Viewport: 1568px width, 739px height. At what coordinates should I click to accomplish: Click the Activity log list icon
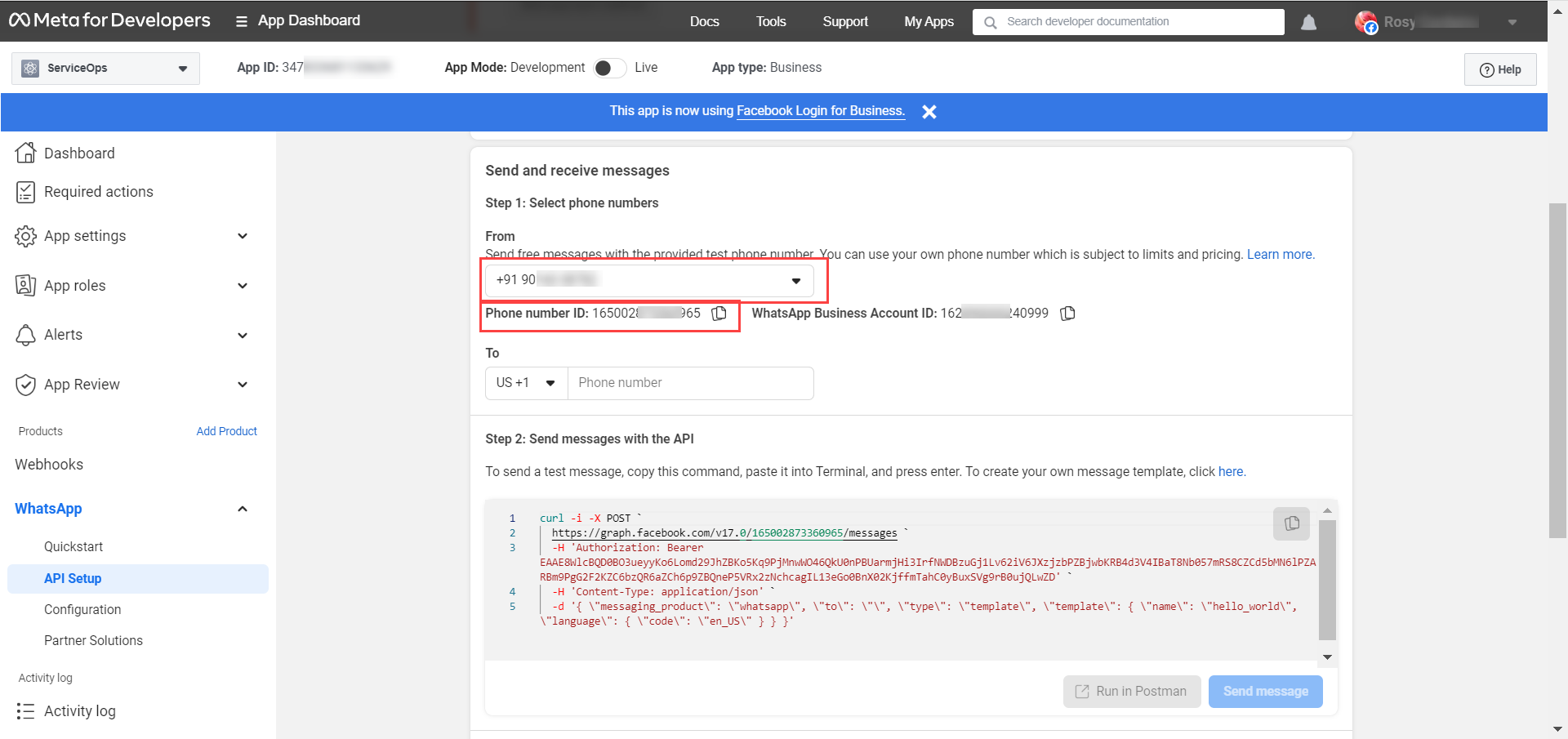(x=26, y=711)
